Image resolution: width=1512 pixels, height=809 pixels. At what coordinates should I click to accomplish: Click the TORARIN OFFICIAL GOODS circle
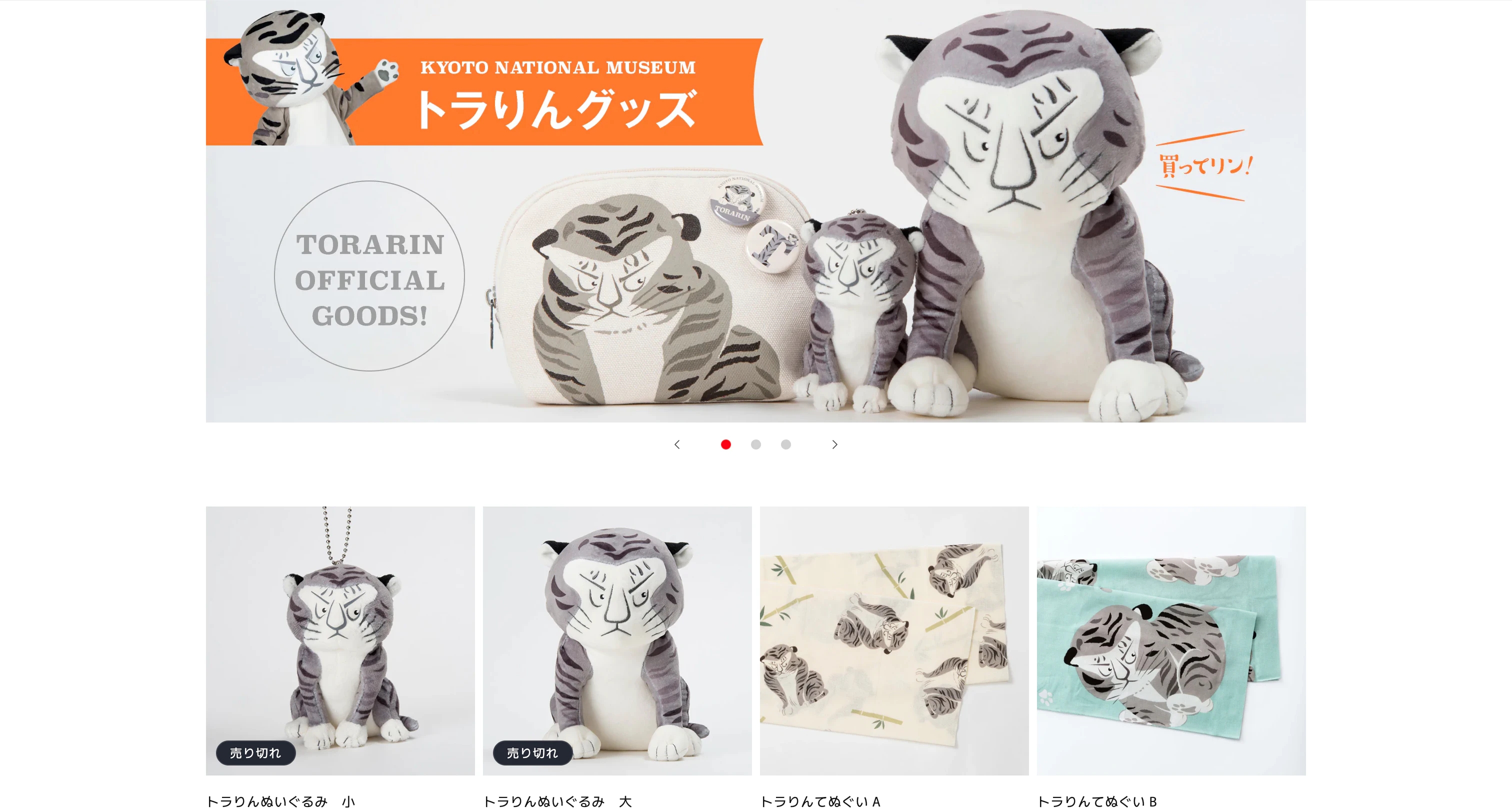(x=370, y=276)
